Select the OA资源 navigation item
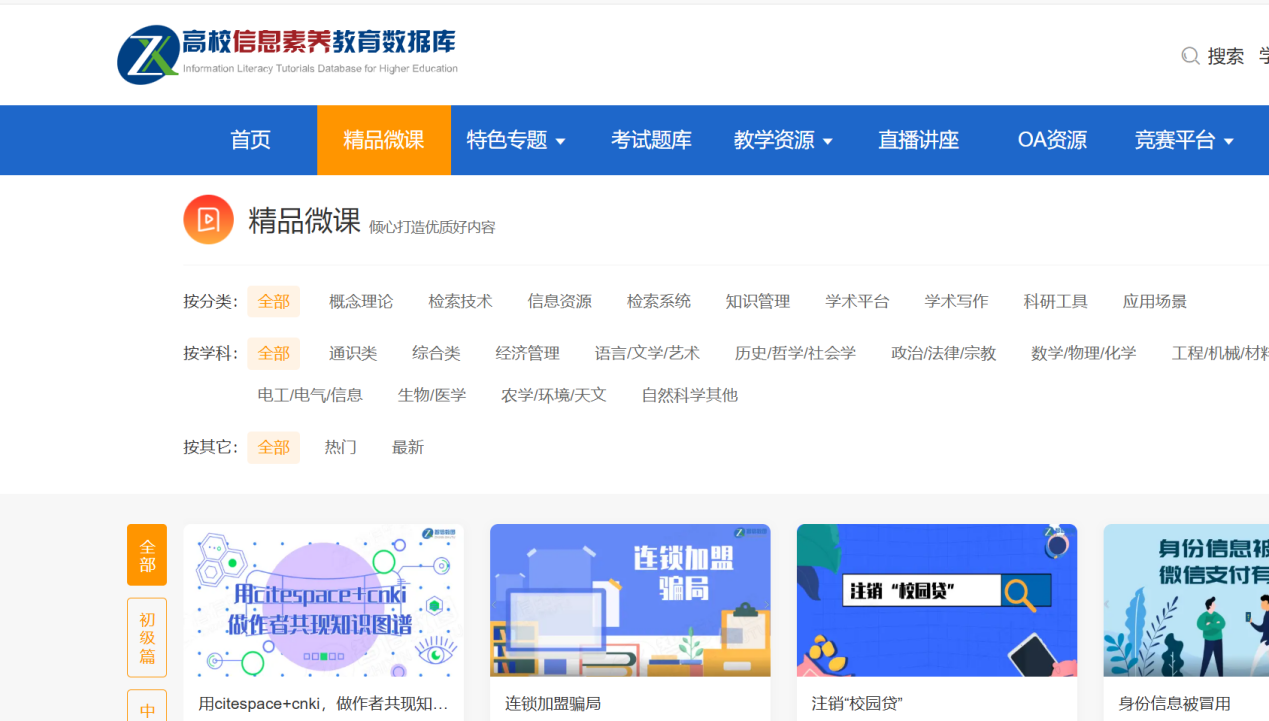This screenshot has width=1269, height=721. [x=1052, y=141]
